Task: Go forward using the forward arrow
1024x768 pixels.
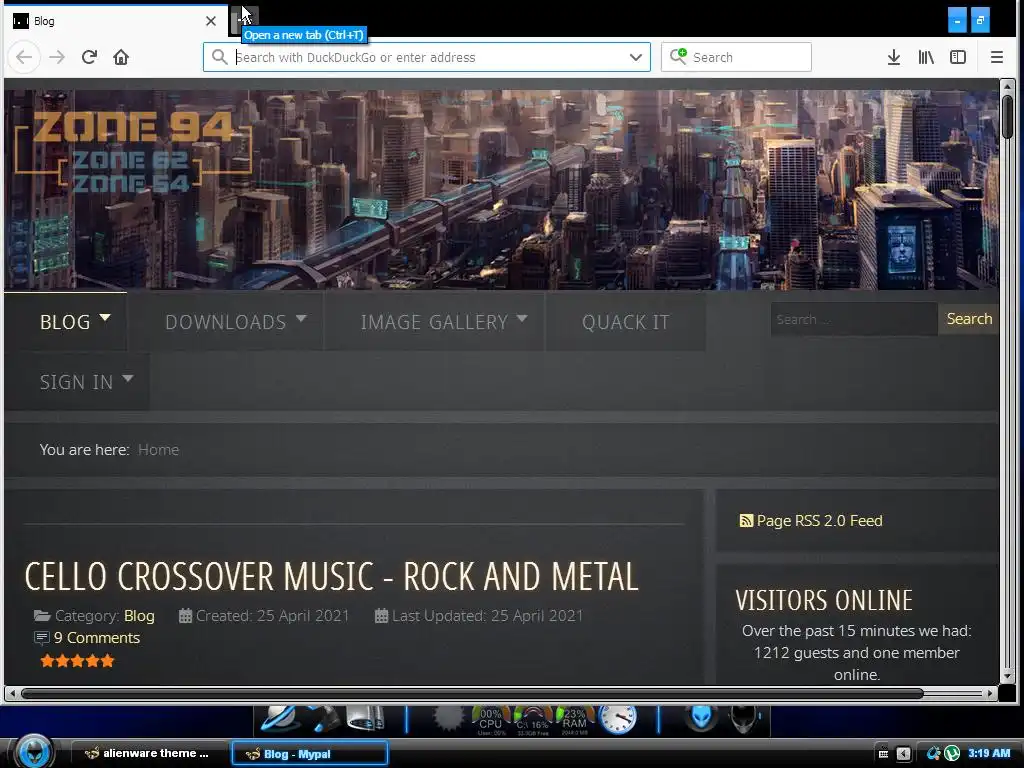Action: coord(57,57)
